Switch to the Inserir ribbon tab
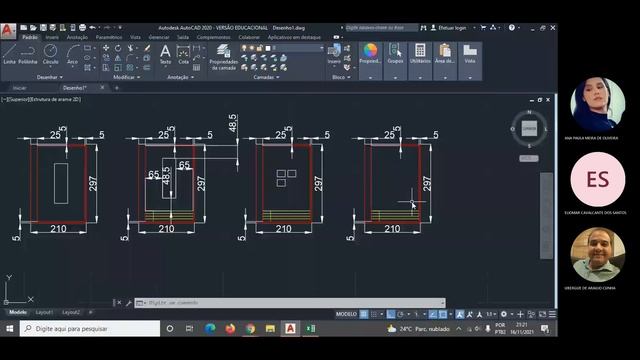The height and width of the screenshot is (360, 640). pos(52,37)
